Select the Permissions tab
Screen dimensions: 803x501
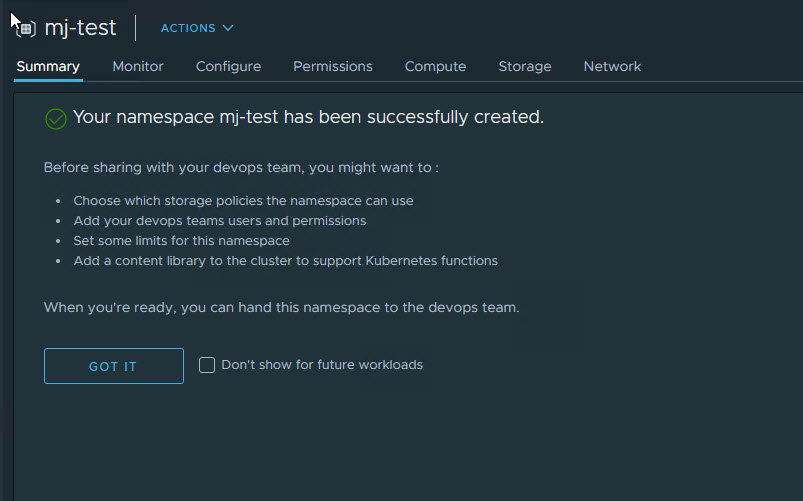[333, 66]
